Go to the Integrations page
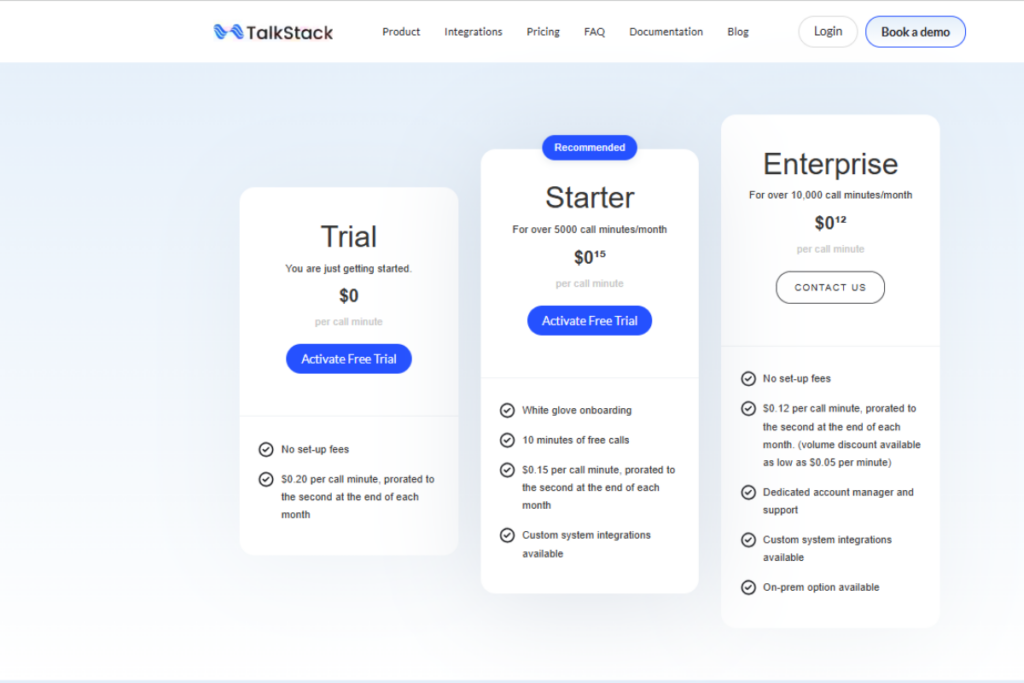Viewport: 1024px width, 683px height. point(473,31)
